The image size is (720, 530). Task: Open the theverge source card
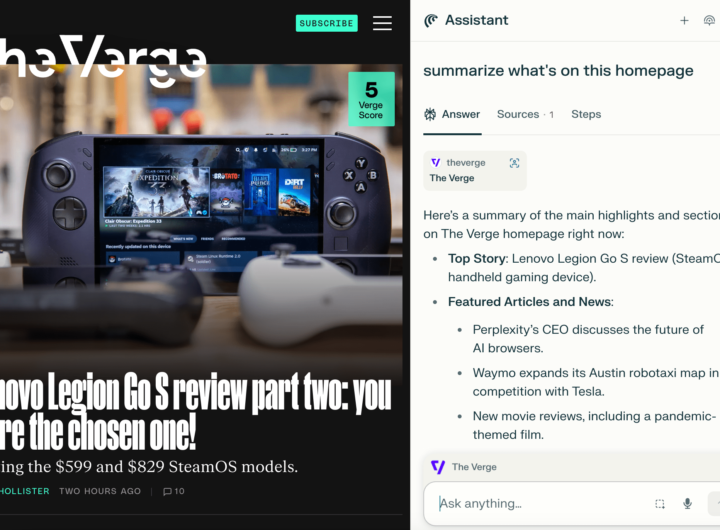coord(474,170)
